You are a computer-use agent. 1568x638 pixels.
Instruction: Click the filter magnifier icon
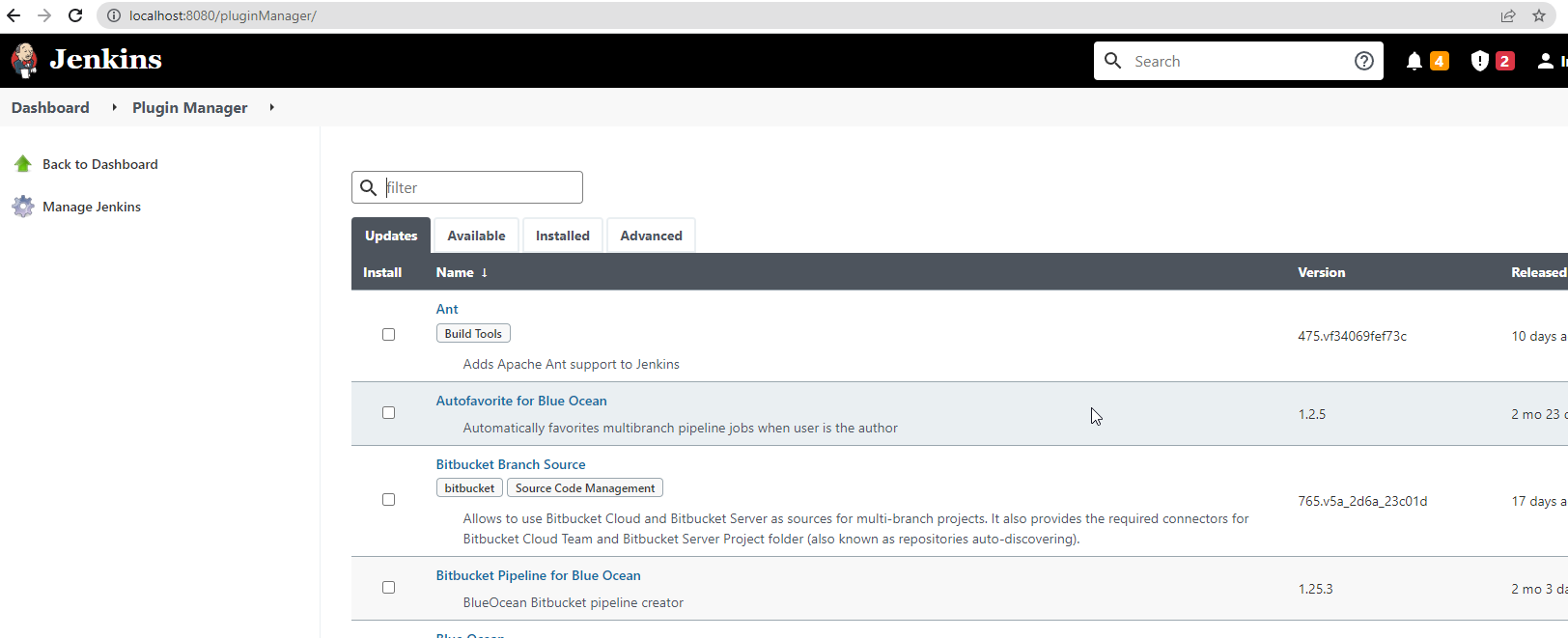pyautogui.click(x=368, y=187)
